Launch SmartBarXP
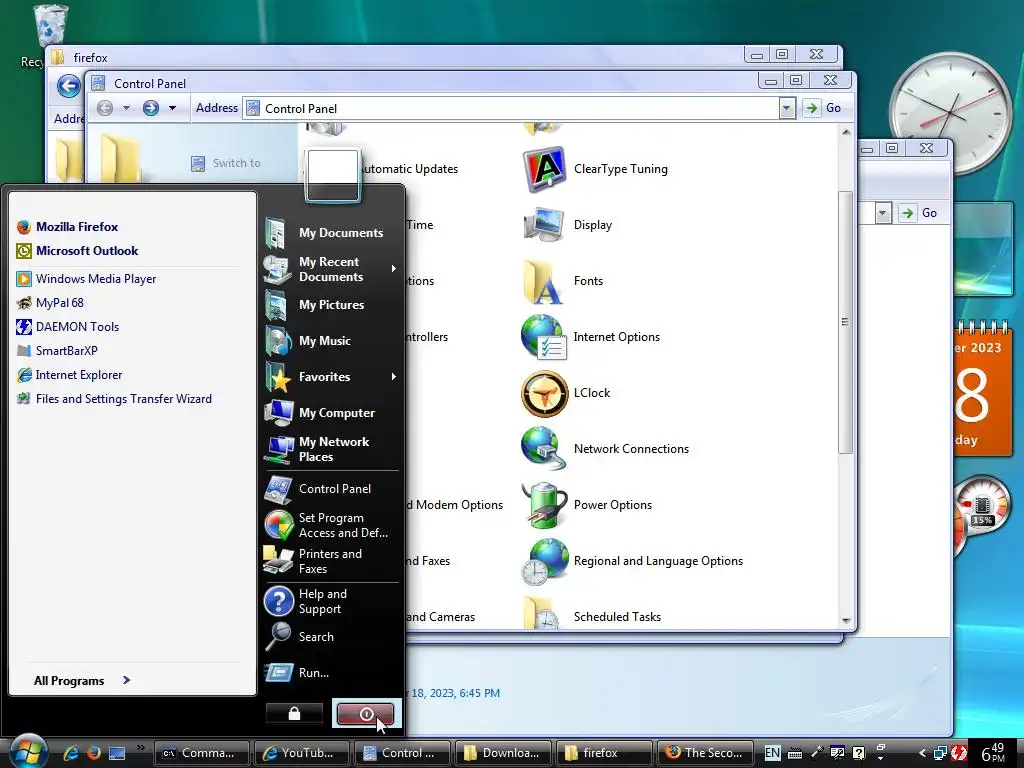This screenshot has width=1024, height=768. click(x=57, y=351)
